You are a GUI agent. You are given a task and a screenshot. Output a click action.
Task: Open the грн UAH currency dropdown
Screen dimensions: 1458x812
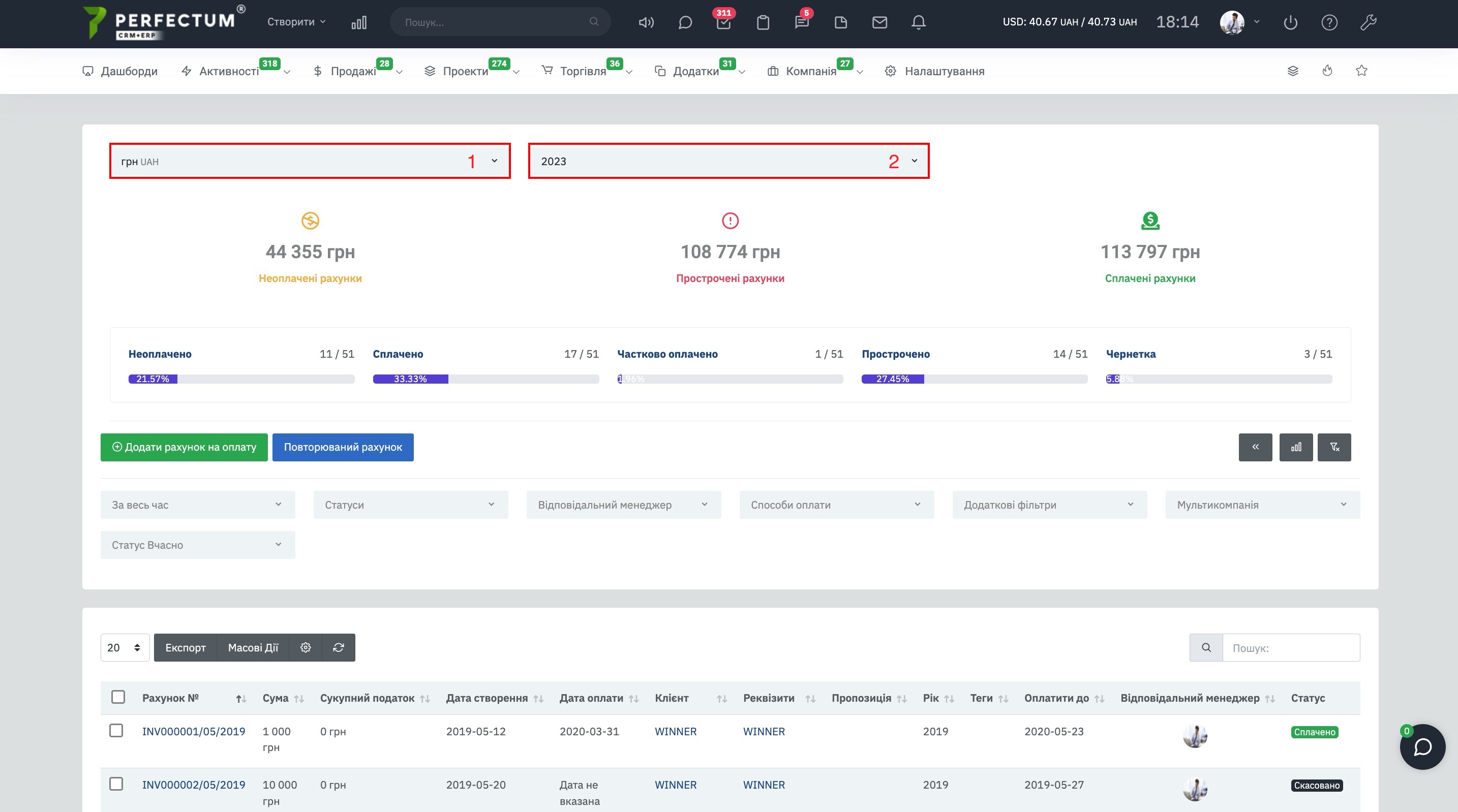[310, 161]
